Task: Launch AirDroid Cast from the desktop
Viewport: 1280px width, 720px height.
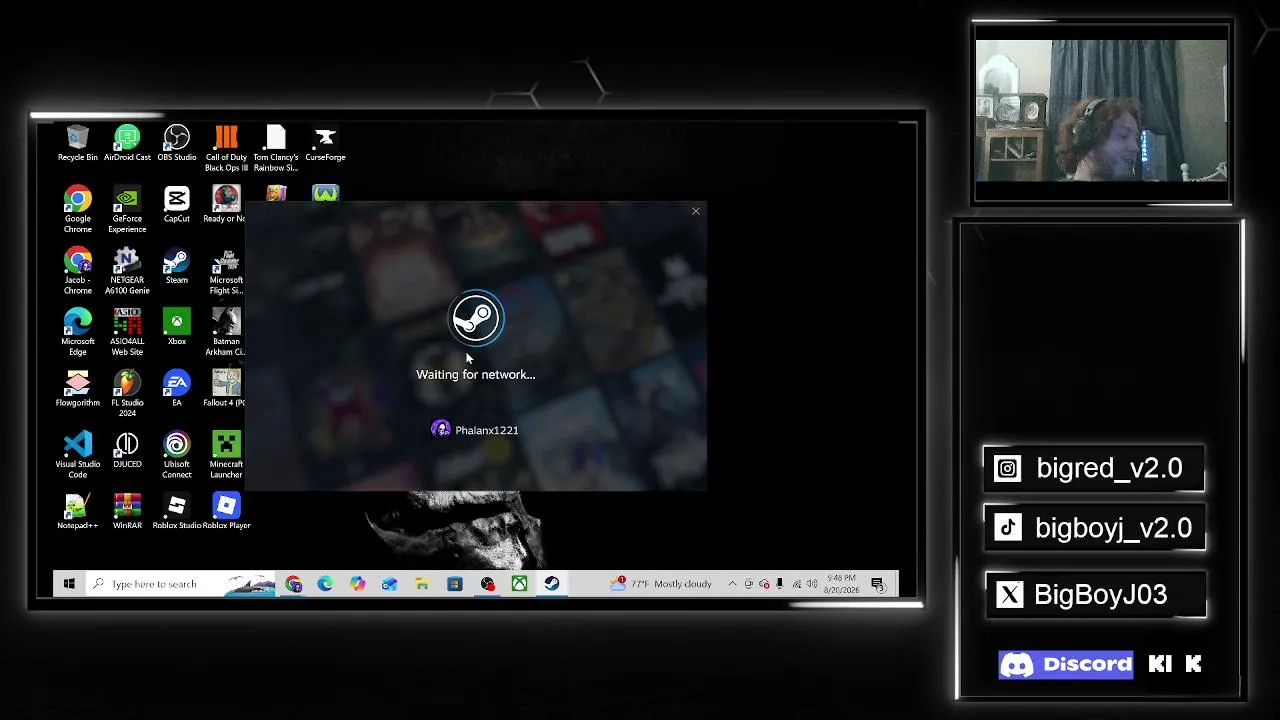Action: pos(127,143)
